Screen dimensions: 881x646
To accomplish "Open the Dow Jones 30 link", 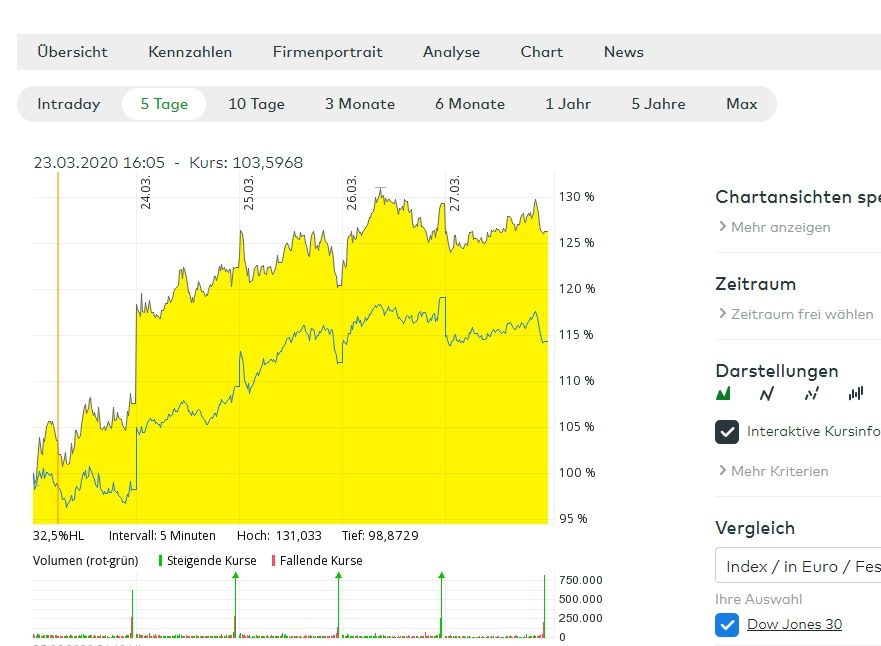I will (x=794, y=625).
